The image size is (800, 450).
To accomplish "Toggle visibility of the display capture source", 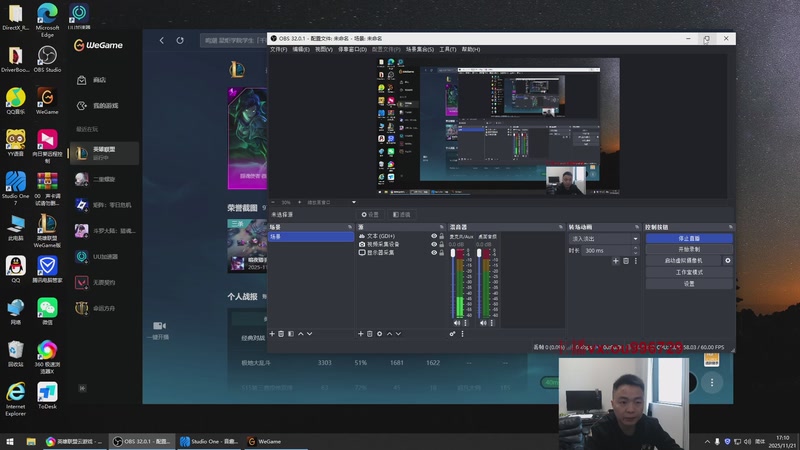I will pos(434,253).
